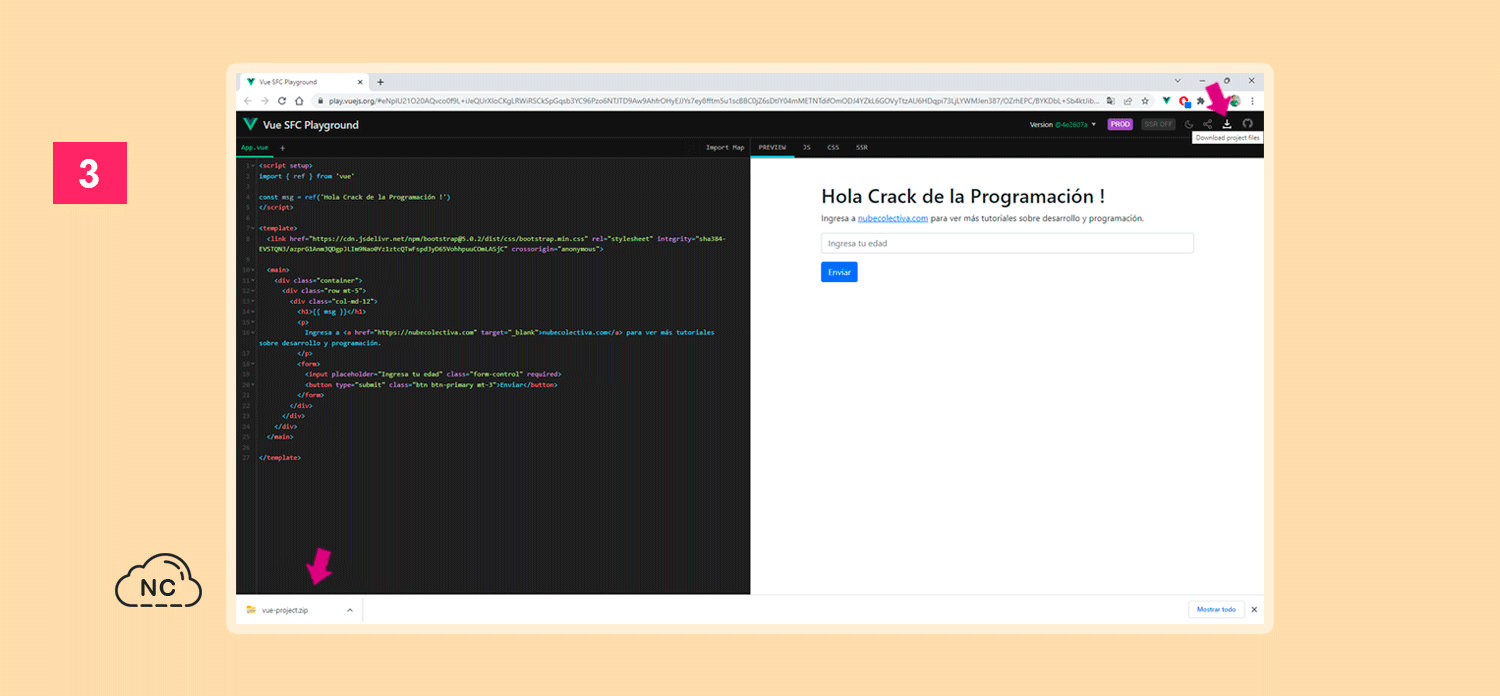Go to the browser home page icon
The height and width of the screenshot is (696, 1500).
(299, 101)
